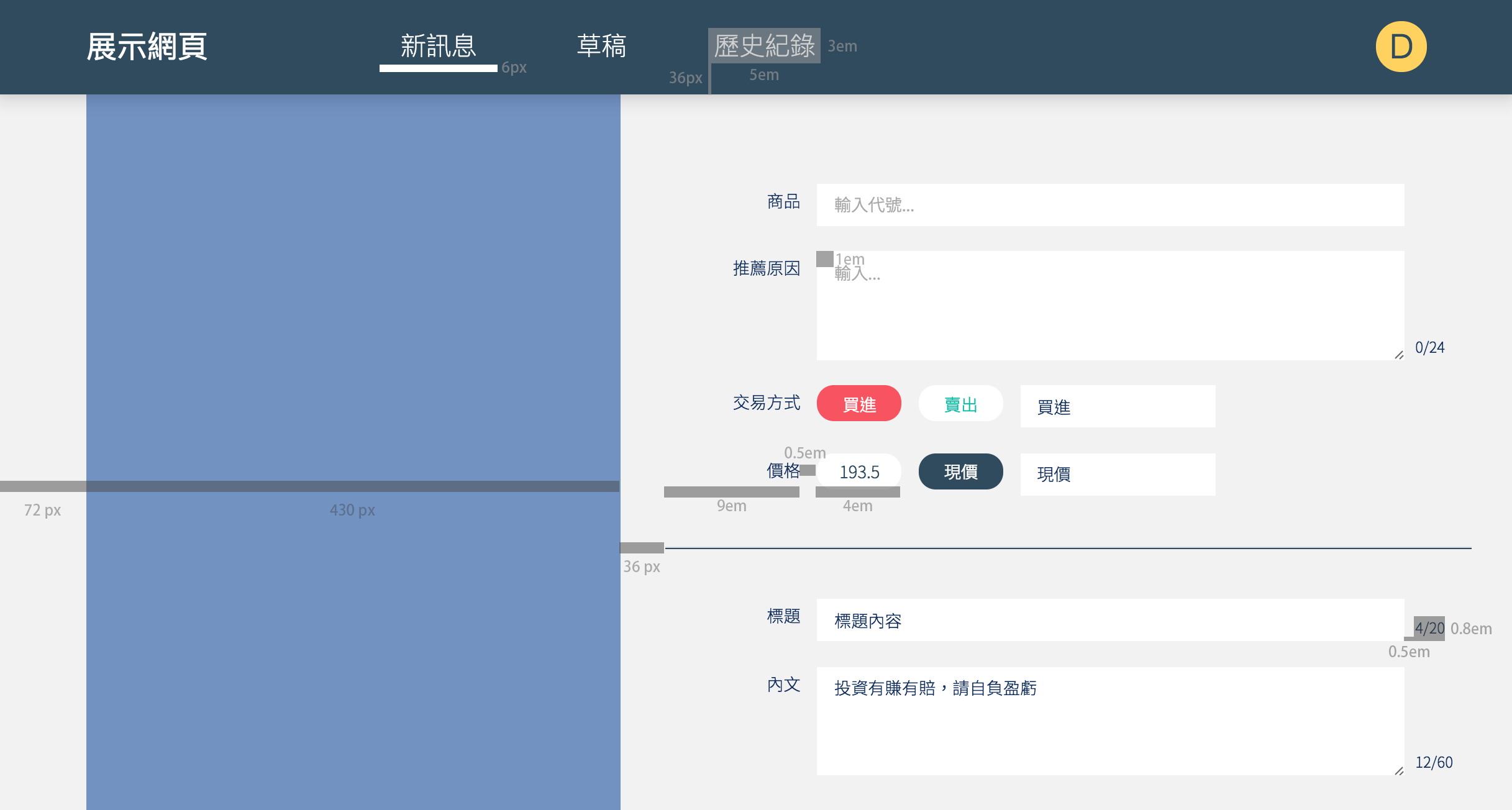Image resolution: width=1512 pixels, height=810 pixels.
Task: Click the 內文 field label
Action: (x=783, y=685)
